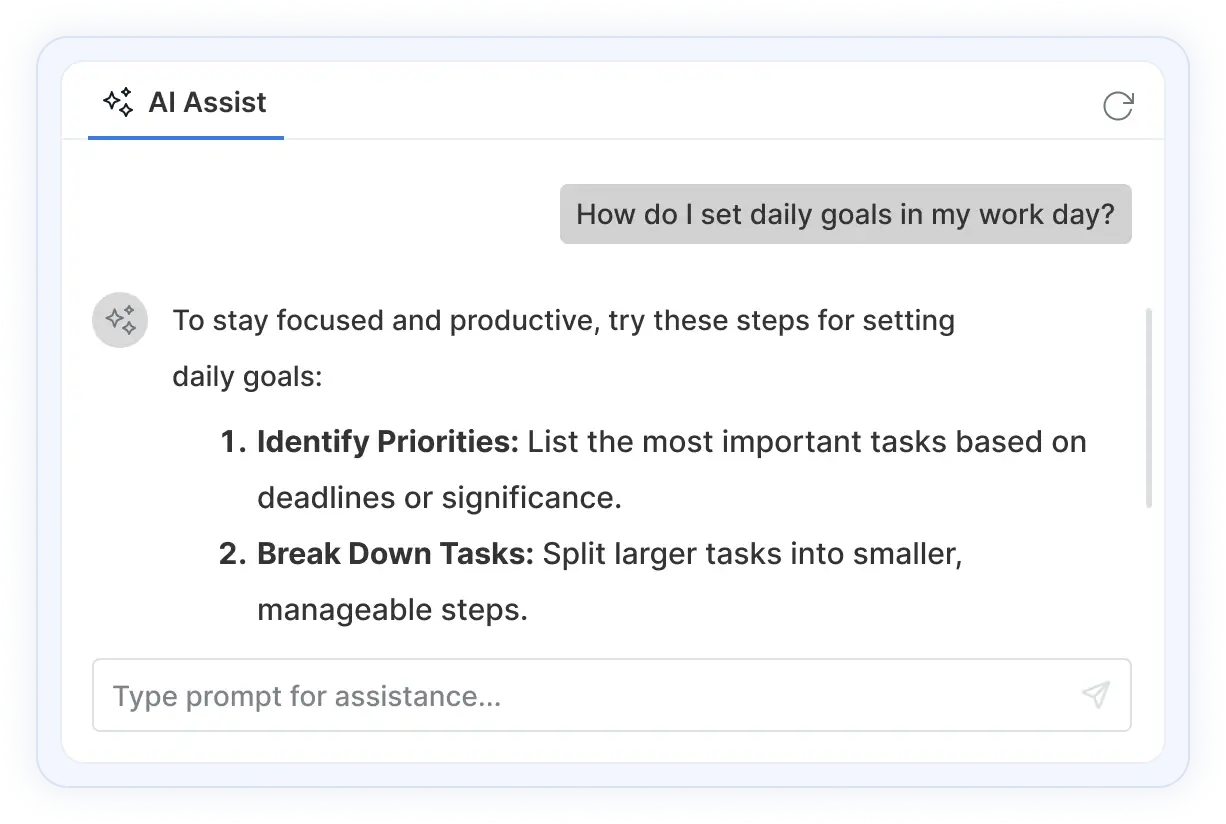Click the "deadlines or significance" text line
The width and height of the screenshot is (1226, 824).
[x=439, y=498]
